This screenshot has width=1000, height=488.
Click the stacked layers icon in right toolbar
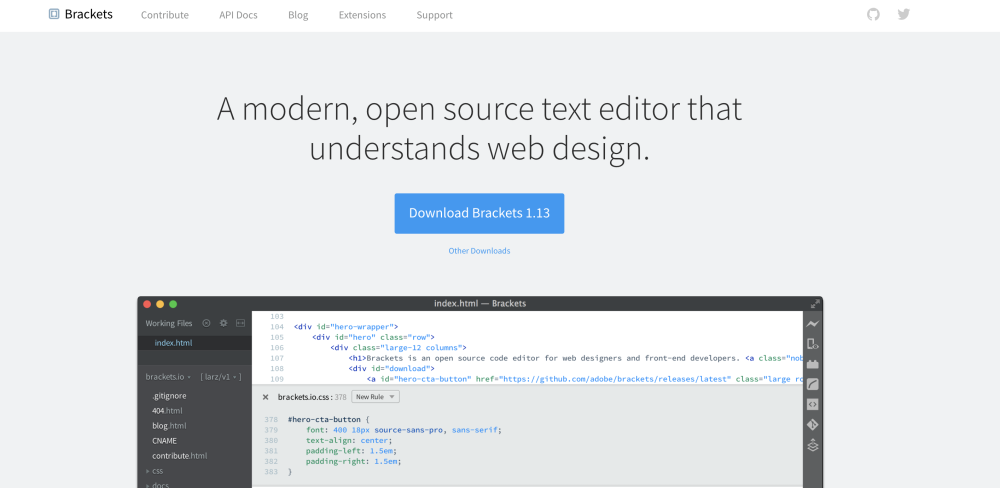point(812,445)
